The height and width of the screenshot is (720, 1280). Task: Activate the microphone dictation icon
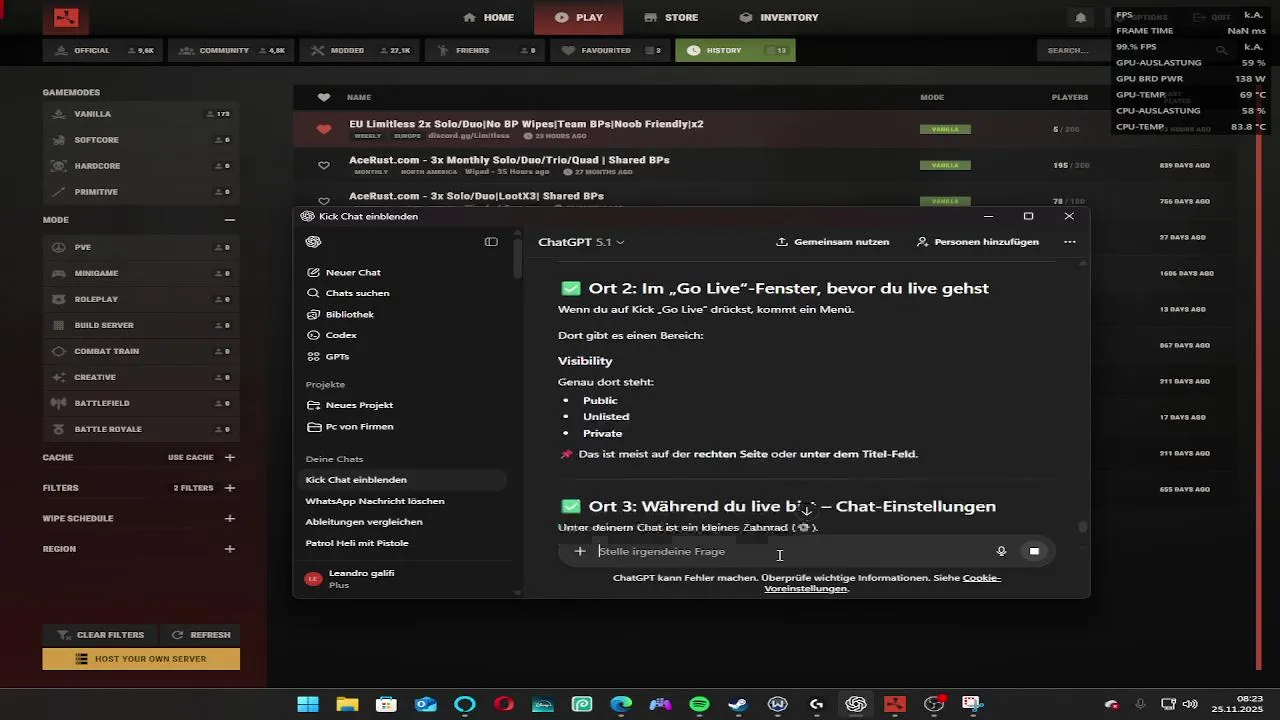tap(1001, 551)
